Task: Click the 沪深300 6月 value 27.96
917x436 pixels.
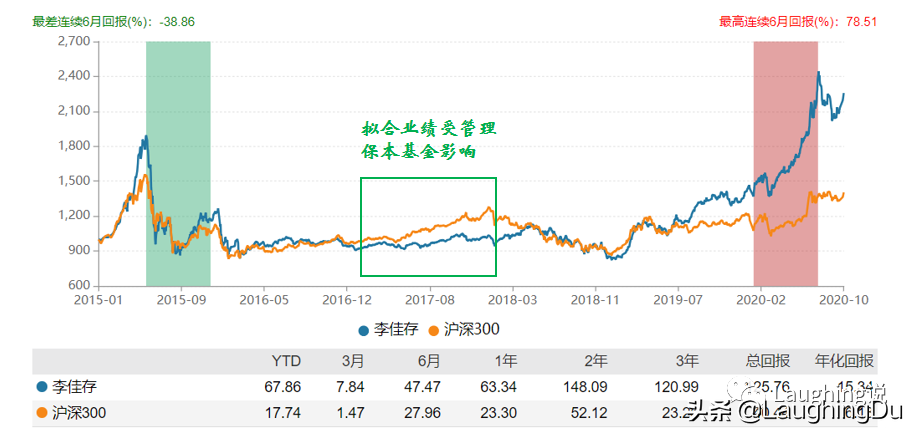Action: pos(421,414)
